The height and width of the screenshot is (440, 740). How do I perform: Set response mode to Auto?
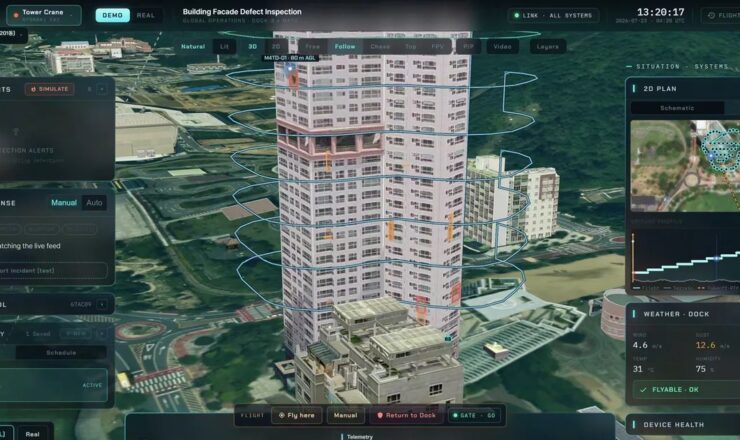(x=94, y=203)
